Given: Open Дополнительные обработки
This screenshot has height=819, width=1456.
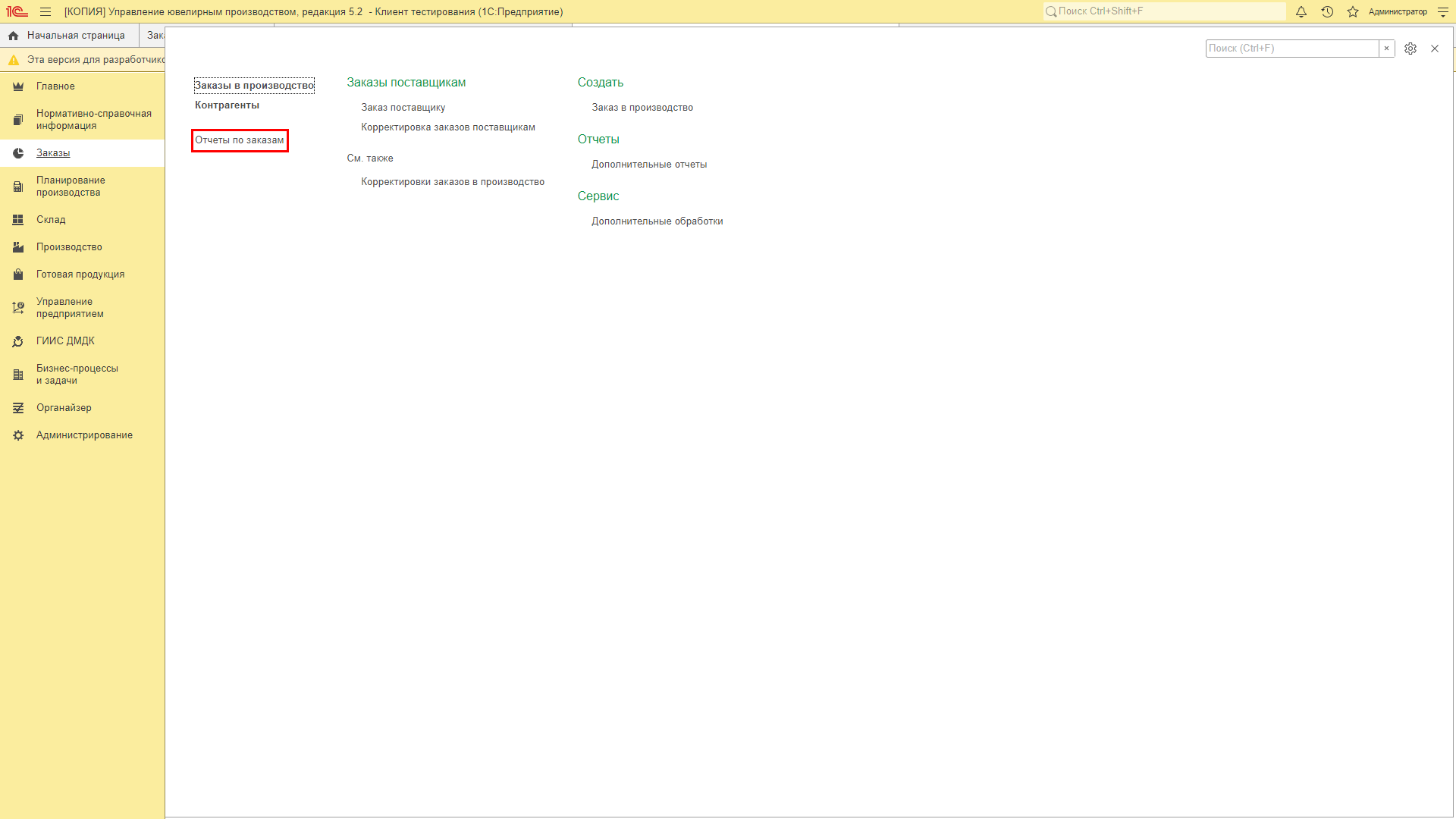Looking at the screenshot, I should click(x=657, y=221).
